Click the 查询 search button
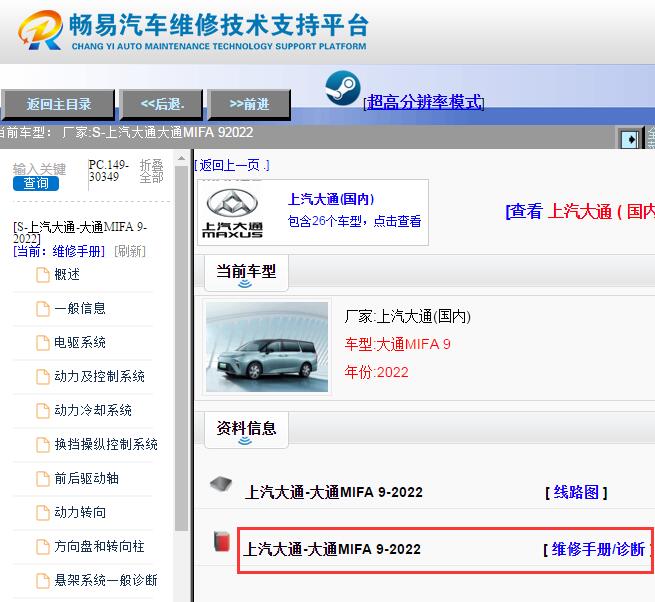Image resolution: width=655 pixels, height=602 pixels. click(x=36, y=183)
